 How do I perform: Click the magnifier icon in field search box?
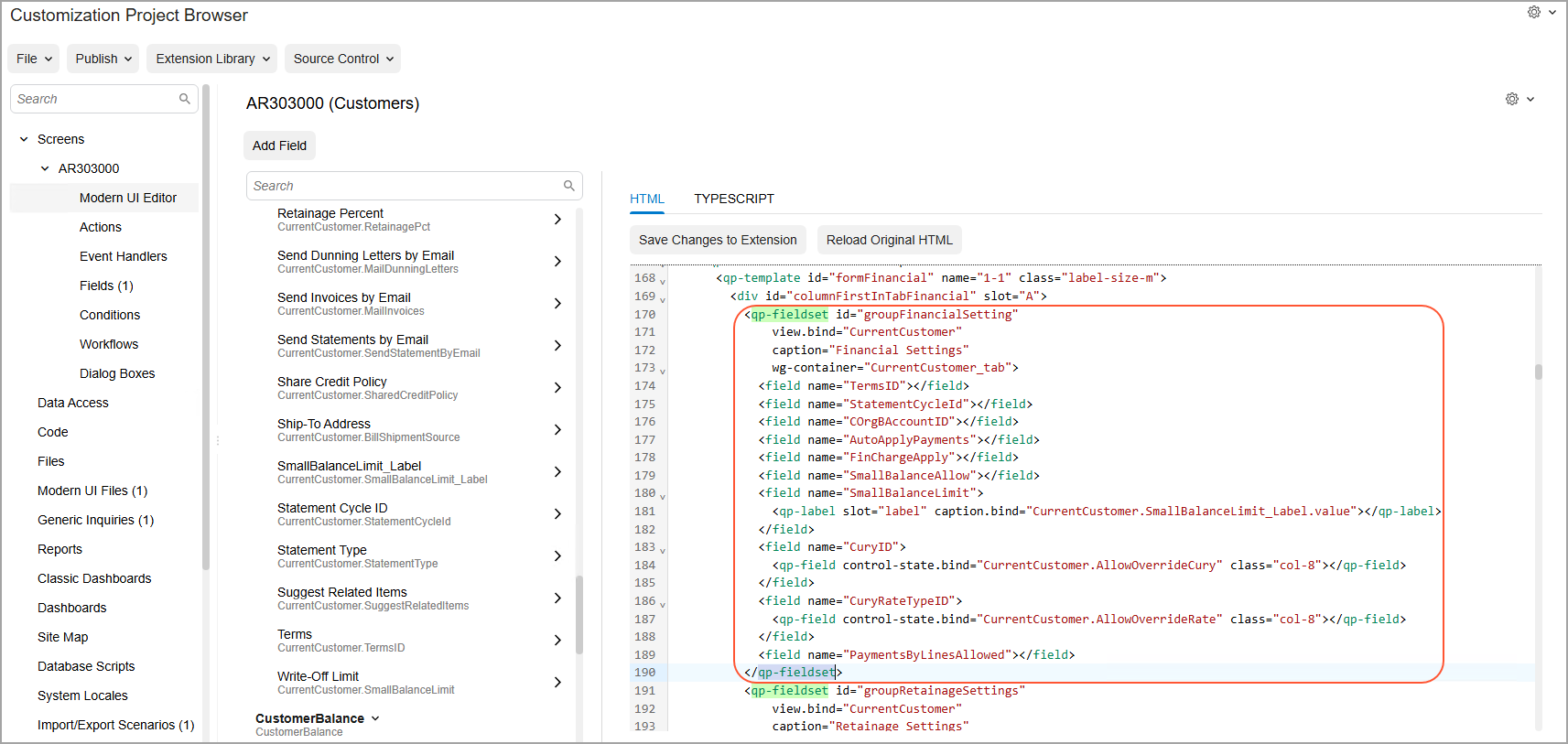coord(568,186)
